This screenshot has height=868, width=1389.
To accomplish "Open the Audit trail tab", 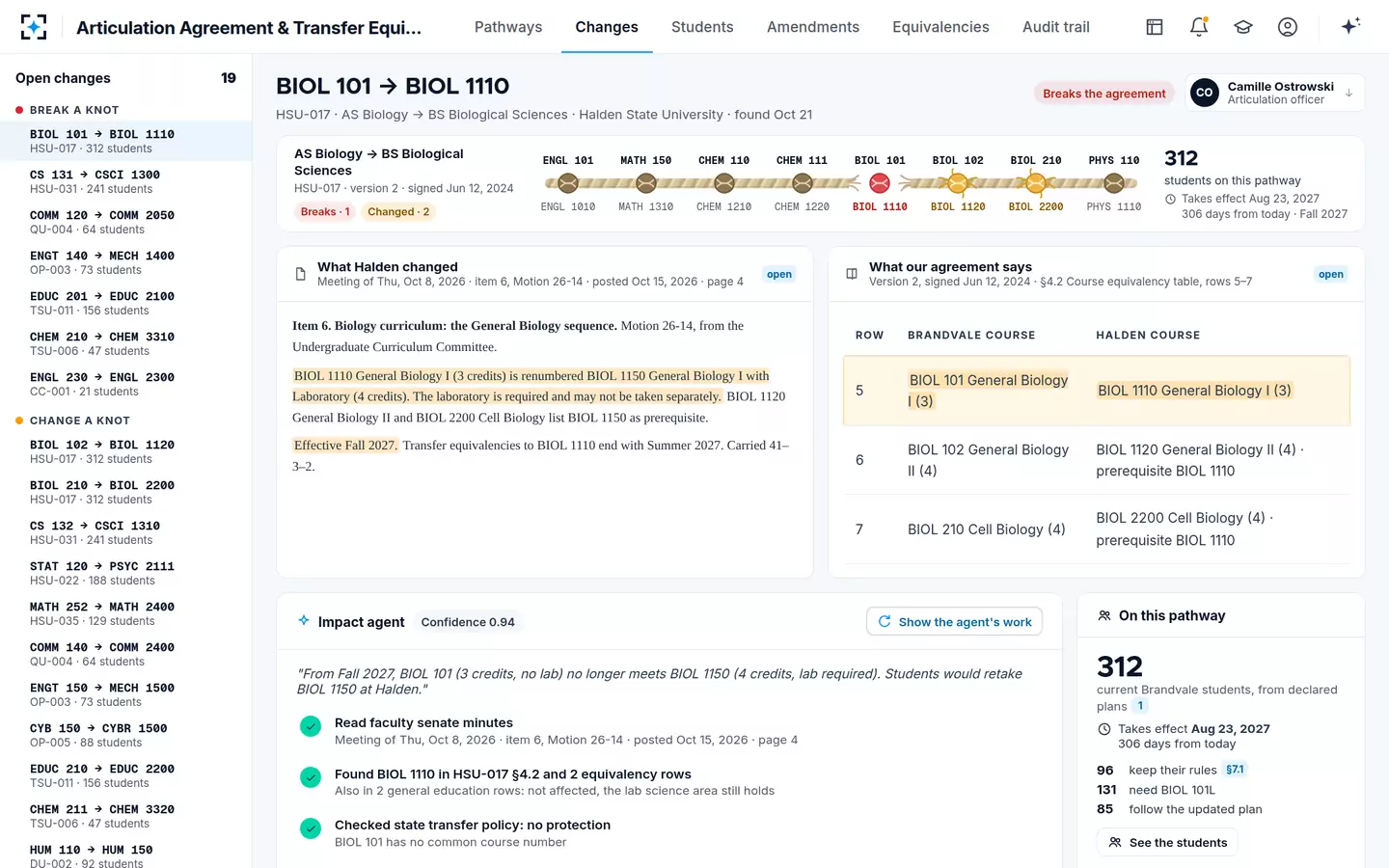I will (x=1056, y=27).
